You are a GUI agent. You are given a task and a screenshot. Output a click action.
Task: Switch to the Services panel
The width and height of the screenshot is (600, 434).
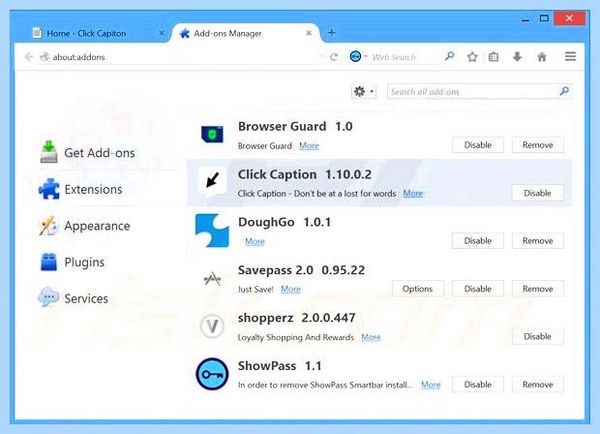[x=73, y=299]
